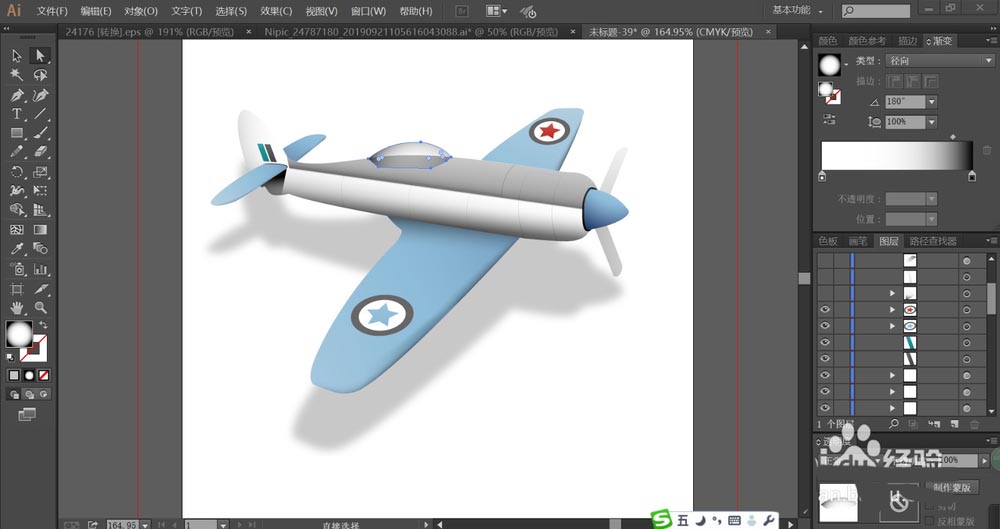Select the Artboard tool
Screen dimensions: 1000x529
[x=17, y=288]
